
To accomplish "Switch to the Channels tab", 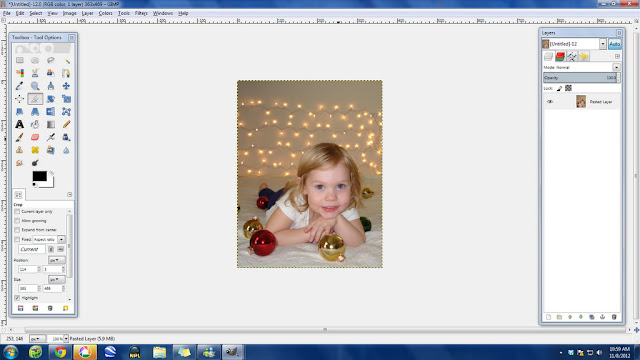I will pyautogui.click(x=560, y=56).
